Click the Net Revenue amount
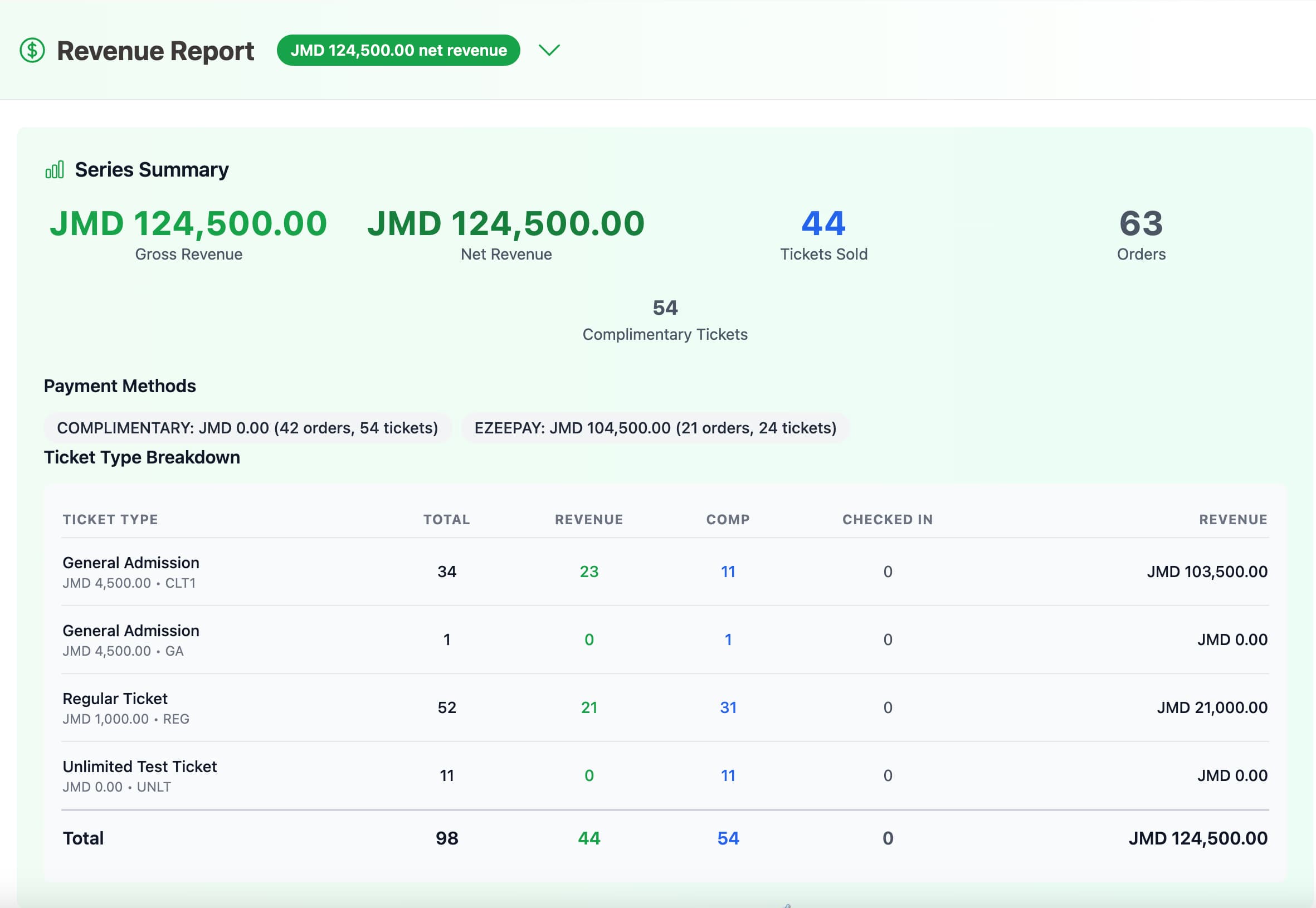1316x908 pixels. [505, 223]
